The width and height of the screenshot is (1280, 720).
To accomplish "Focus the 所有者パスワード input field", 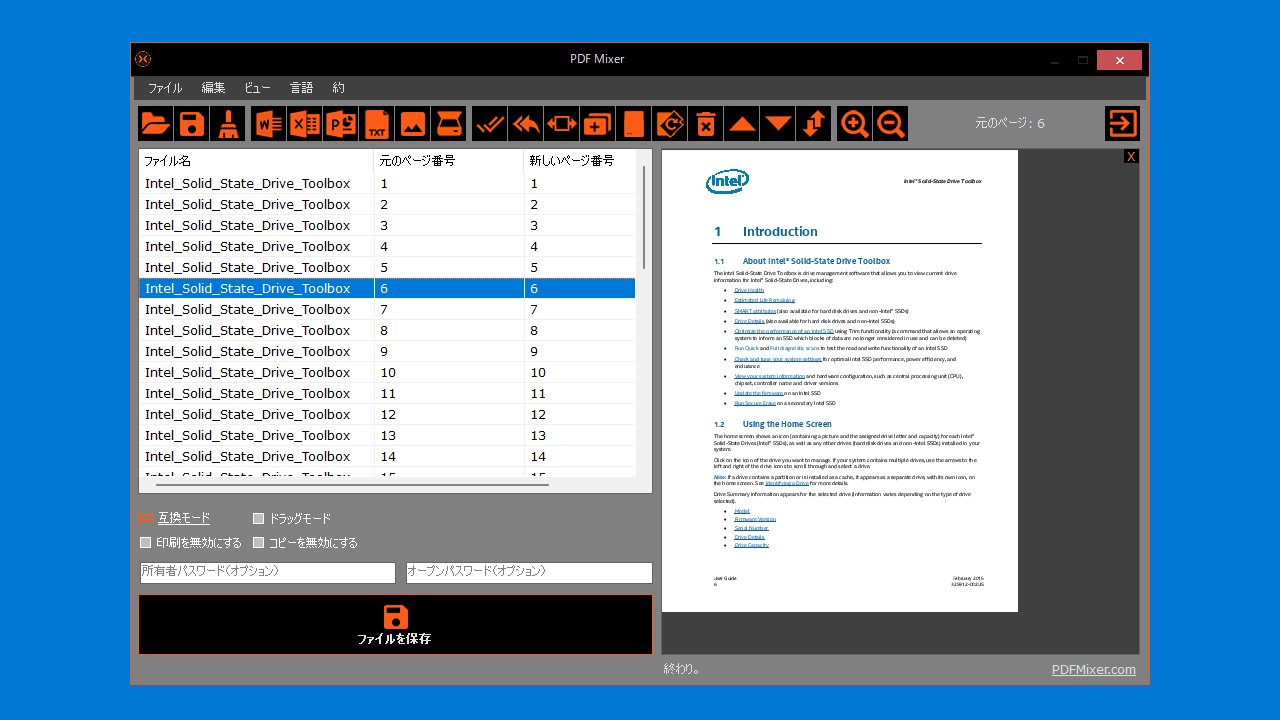I will point(268,572).
